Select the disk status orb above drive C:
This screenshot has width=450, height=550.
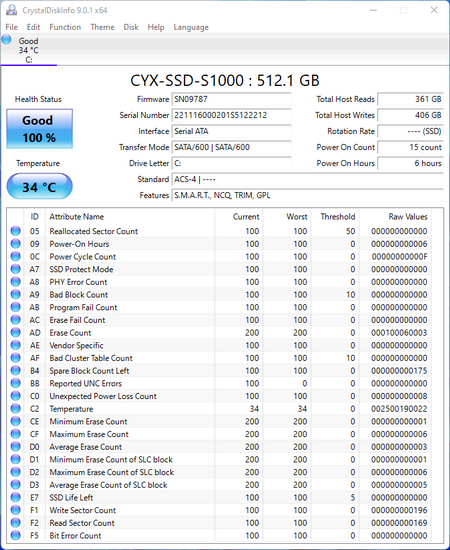[x=6, y=39]
